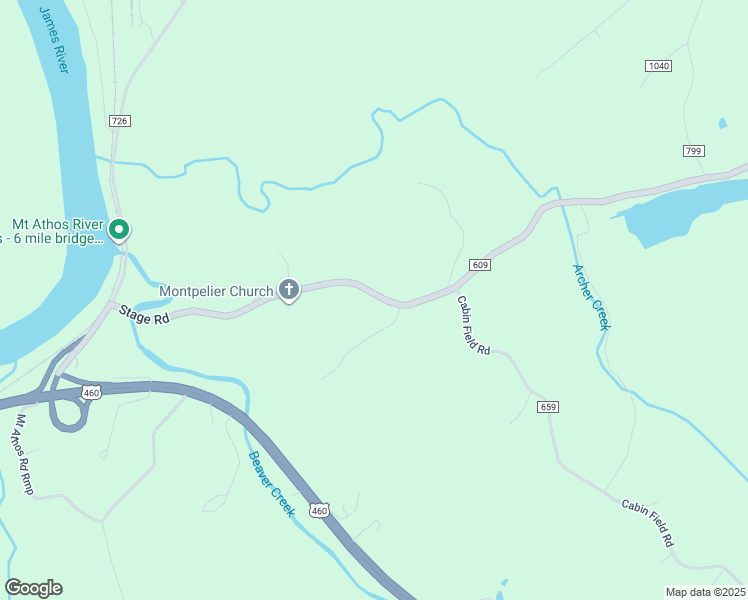Select the route 726 shield marker
The height and width of the screenshot is (600, 748).
tap(119, 121)
